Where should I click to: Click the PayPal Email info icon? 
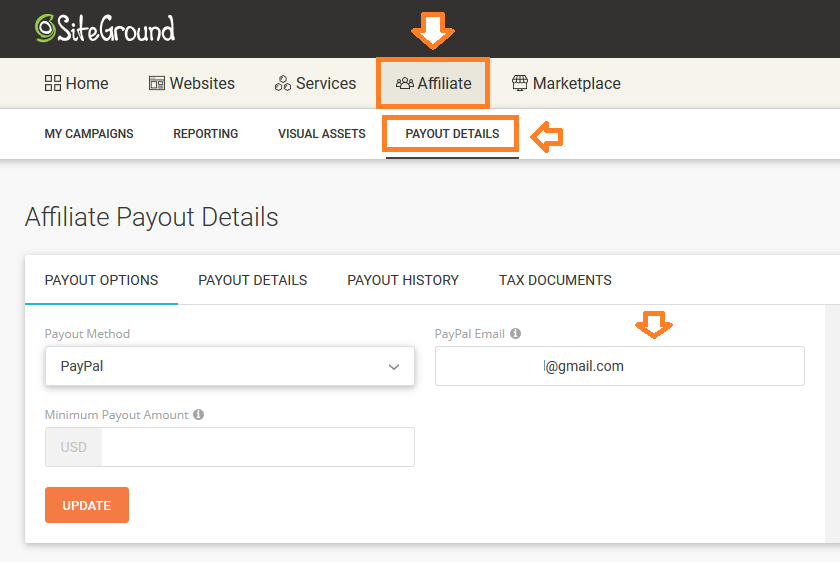pos(515,334)
